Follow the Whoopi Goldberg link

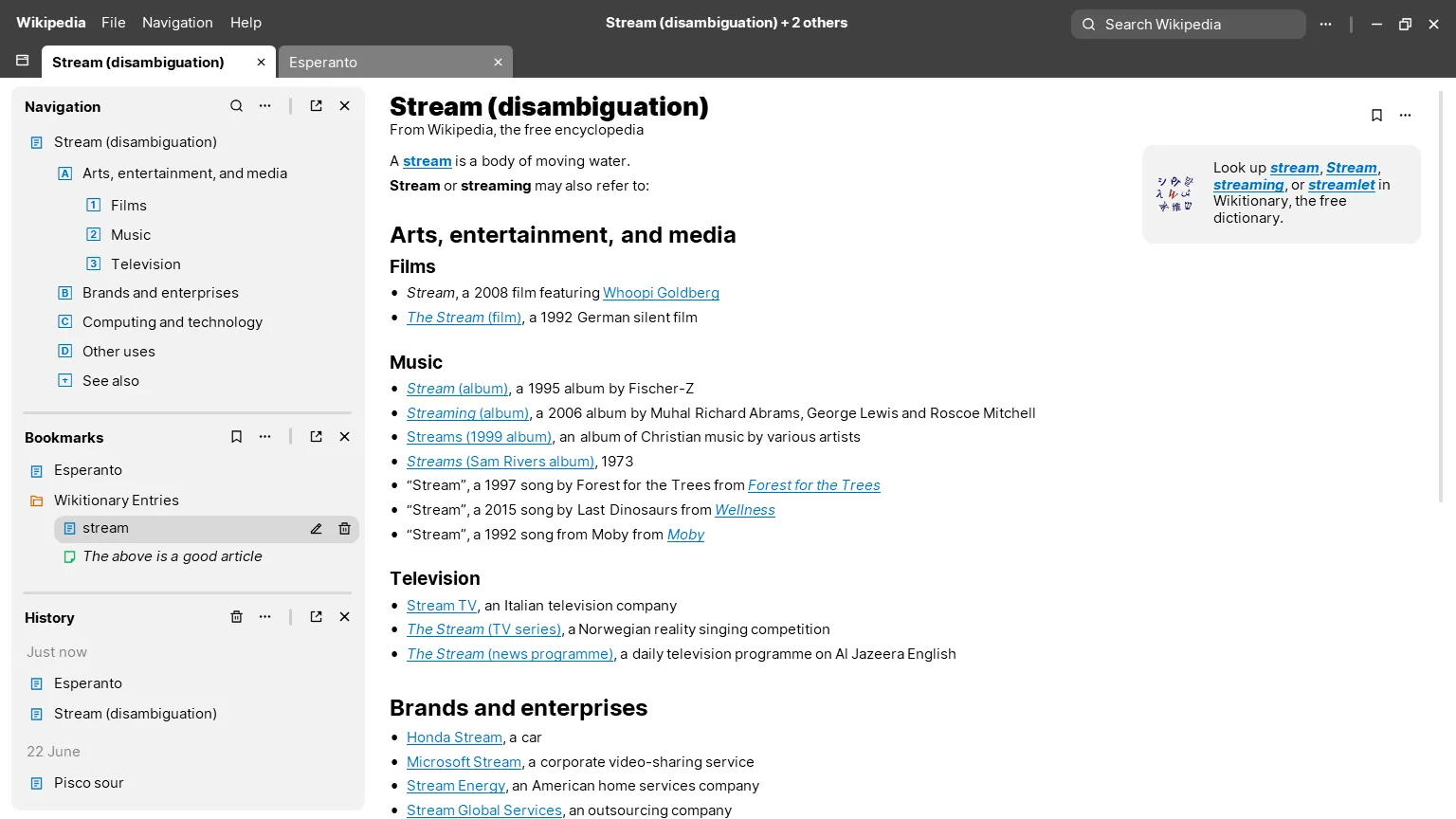click(661, 292)
